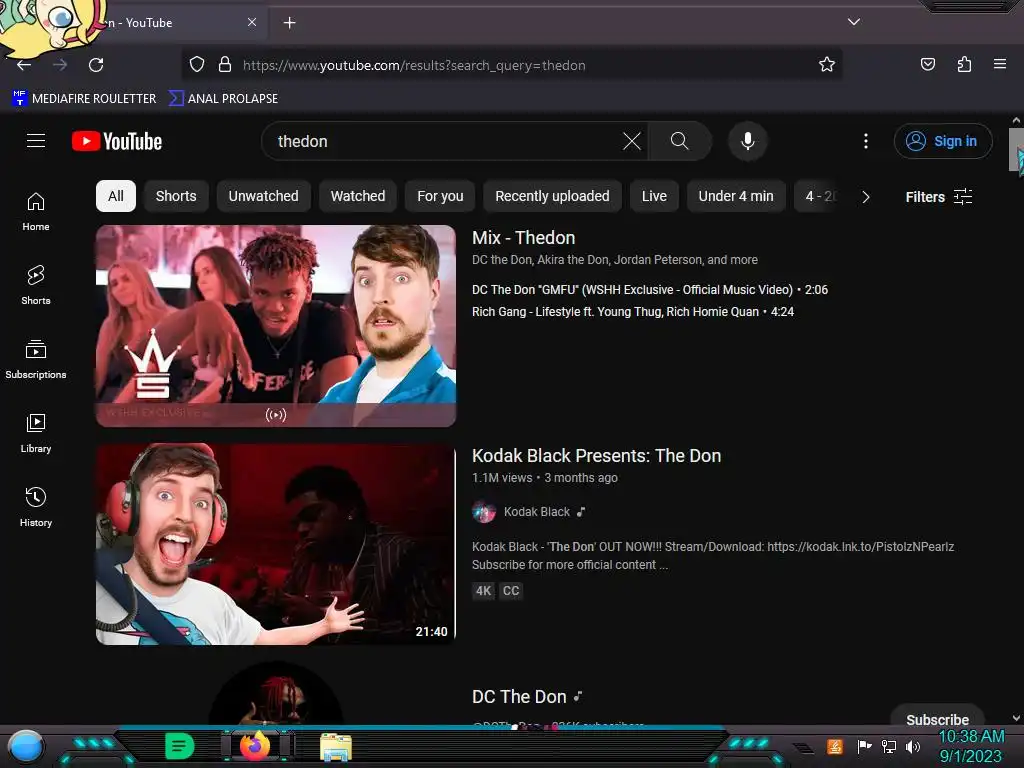Open the Filters panel
Image resolution: width=1024 pixels, height=768 pixels.
(x=938, y=197)
